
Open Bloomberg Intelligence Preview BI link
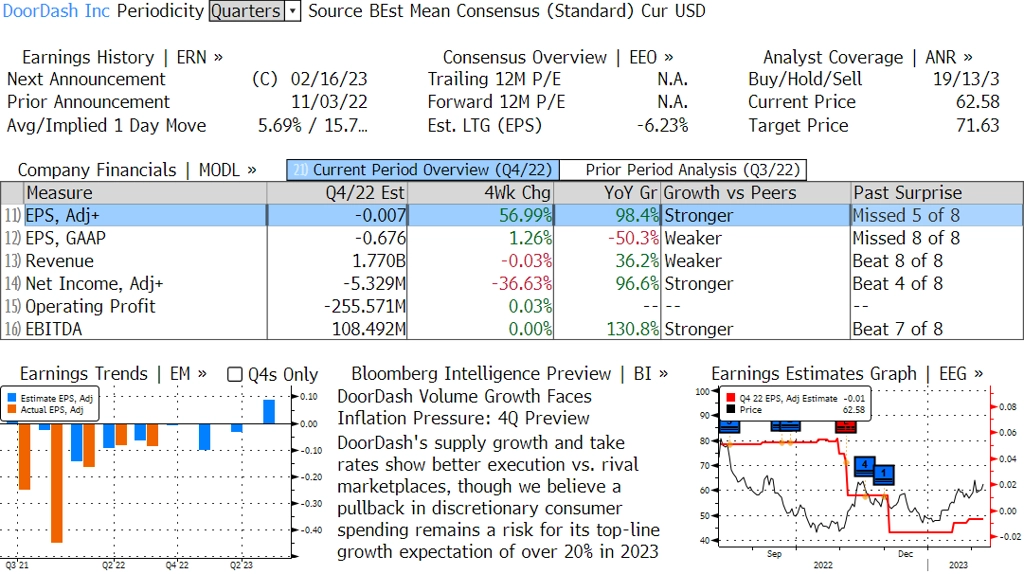coord(509,374)
